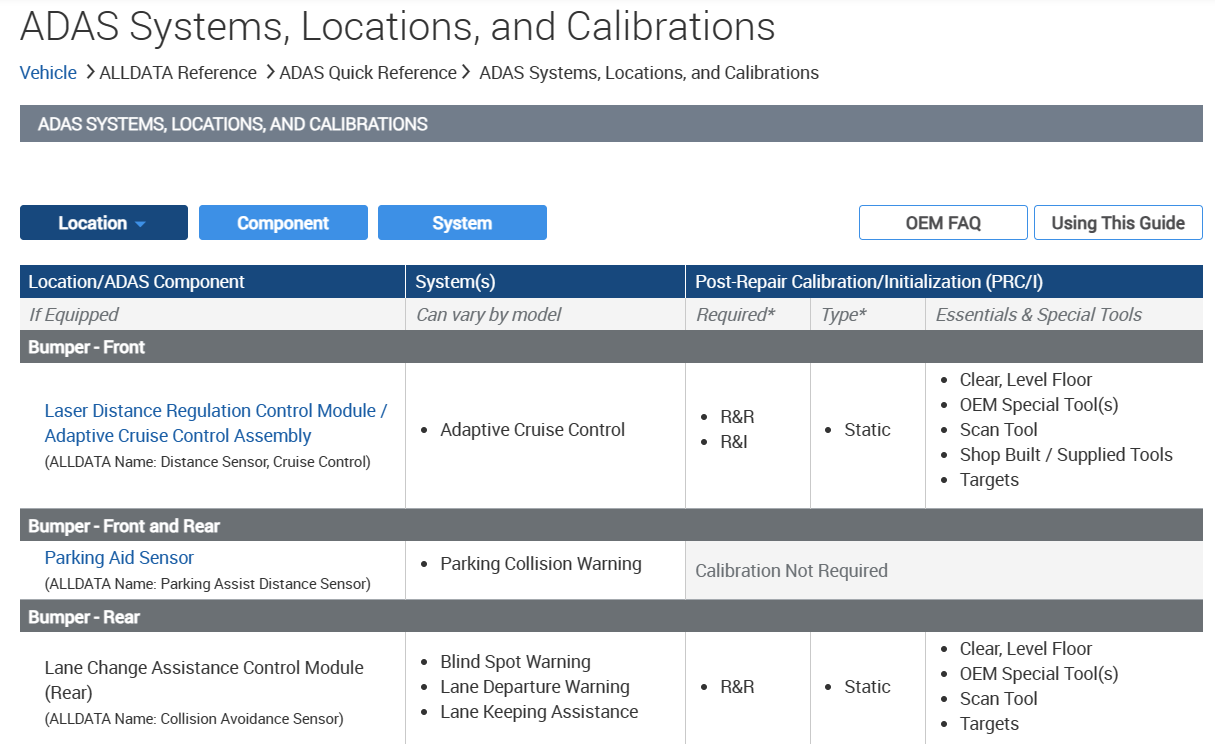The width and height of the screenshot is (1215, 744).
Task: Navigate to Vehicle via the breadcrumb
Action: tap(48, 72)
